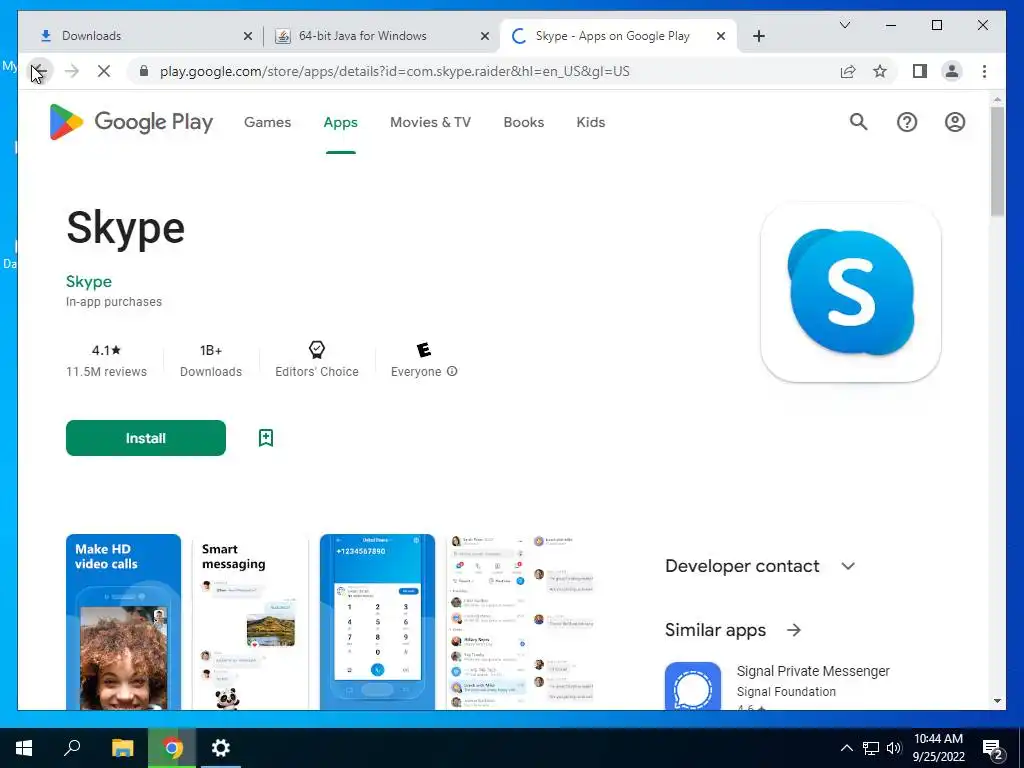Open the Smart messaging screenshot
The image size is (1024, 768).
[250, 622]
